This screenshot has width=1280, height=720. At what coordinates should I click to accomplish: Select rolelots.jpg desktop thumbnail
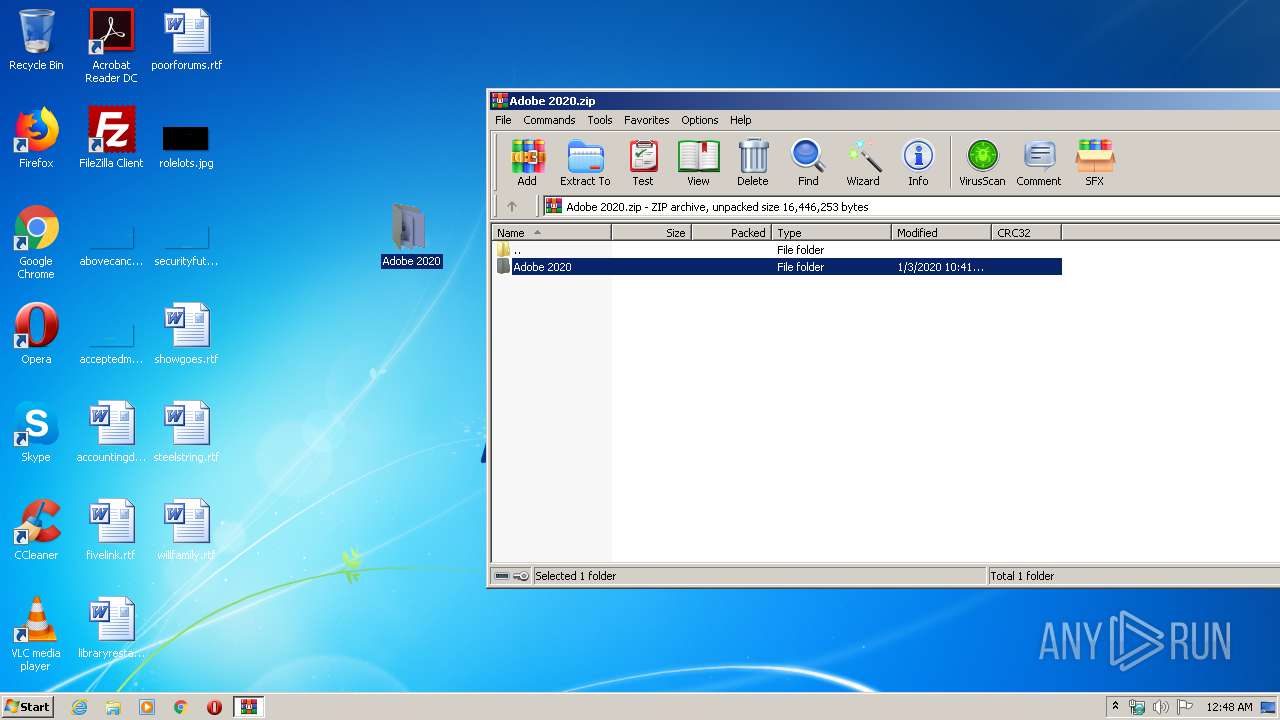tap(186, 146)
